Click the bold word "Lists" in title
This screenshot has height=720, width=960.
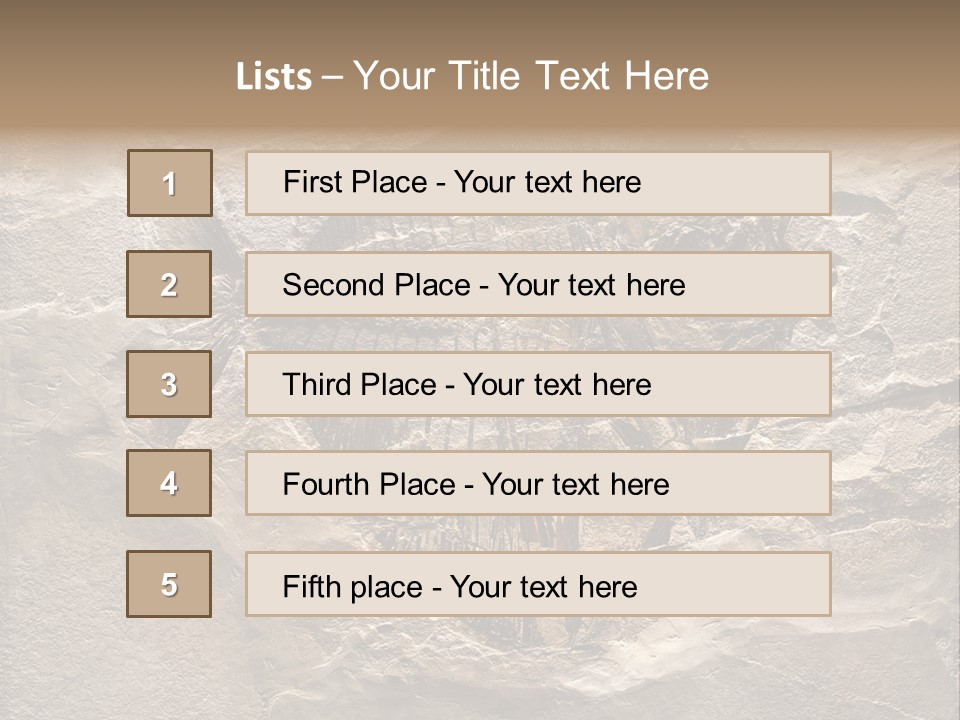click(274, 77)
